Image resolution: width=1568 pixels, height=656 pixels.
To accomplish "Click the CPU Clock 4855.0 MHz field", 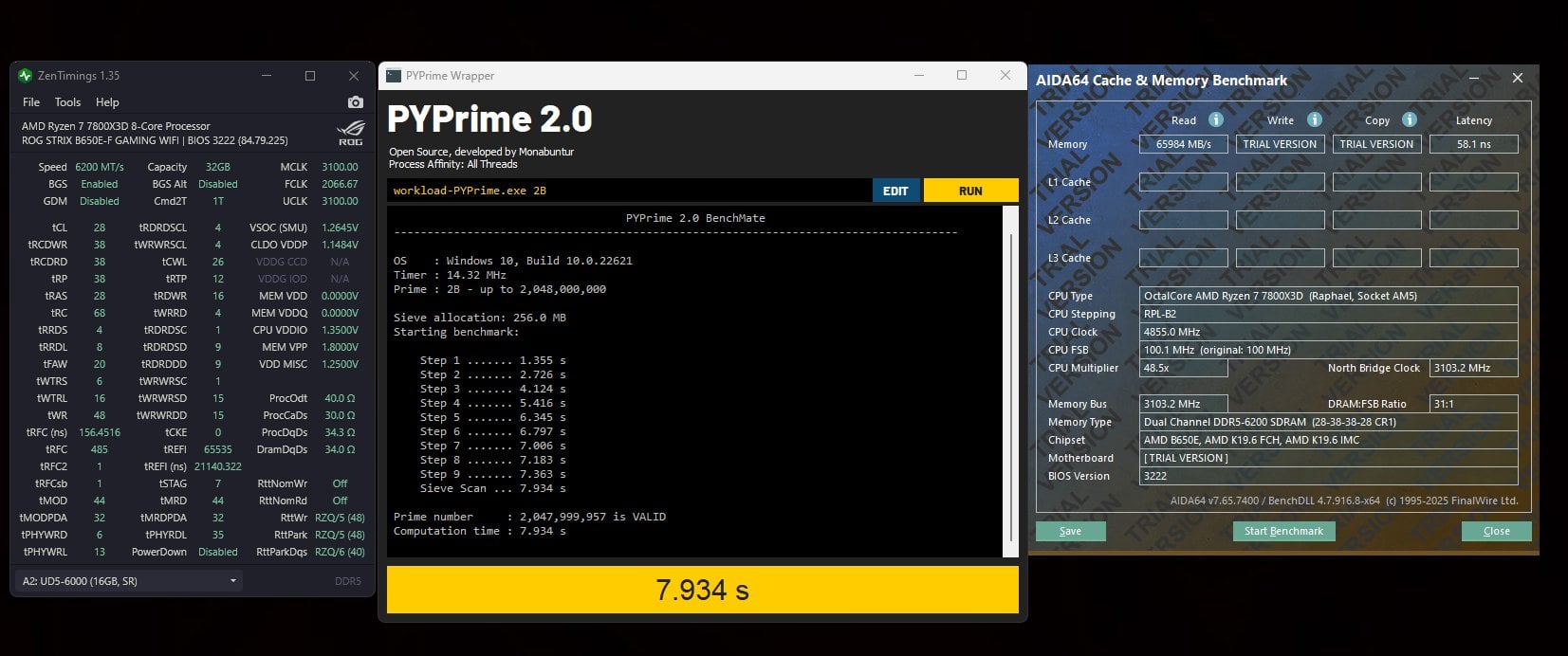I will [1328, 332].
